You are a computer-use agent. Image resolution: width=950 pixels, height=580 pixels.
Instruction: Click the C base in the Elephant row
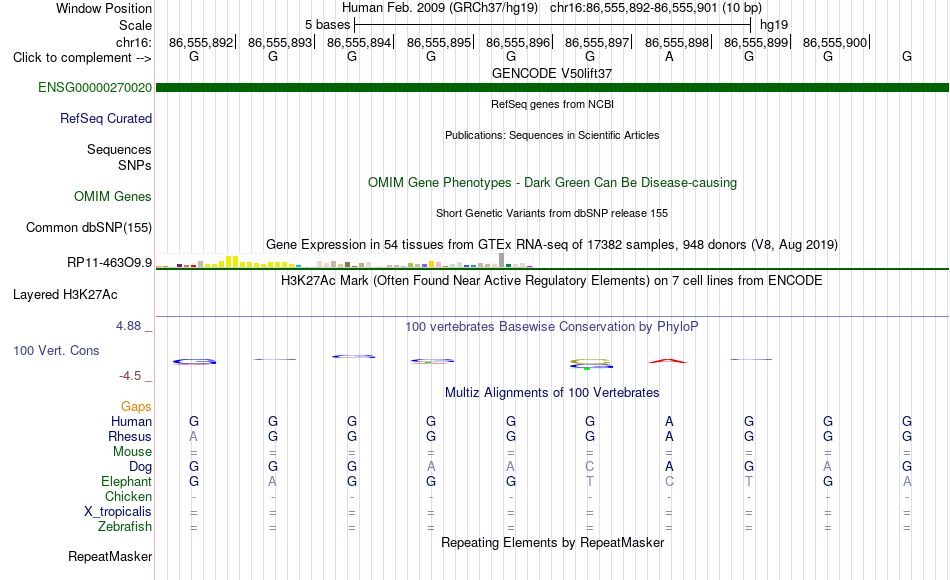[x=669, y=481]
